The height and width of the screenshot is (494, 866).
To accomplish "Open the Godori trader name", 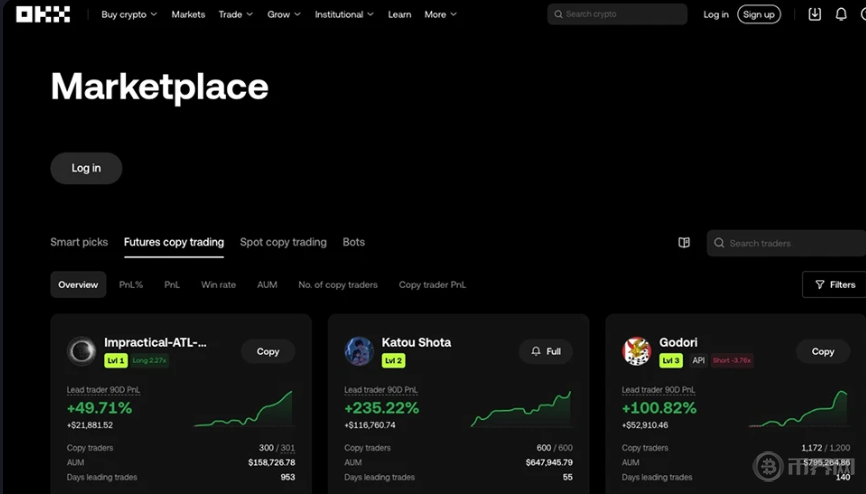I will coord(678,343).
